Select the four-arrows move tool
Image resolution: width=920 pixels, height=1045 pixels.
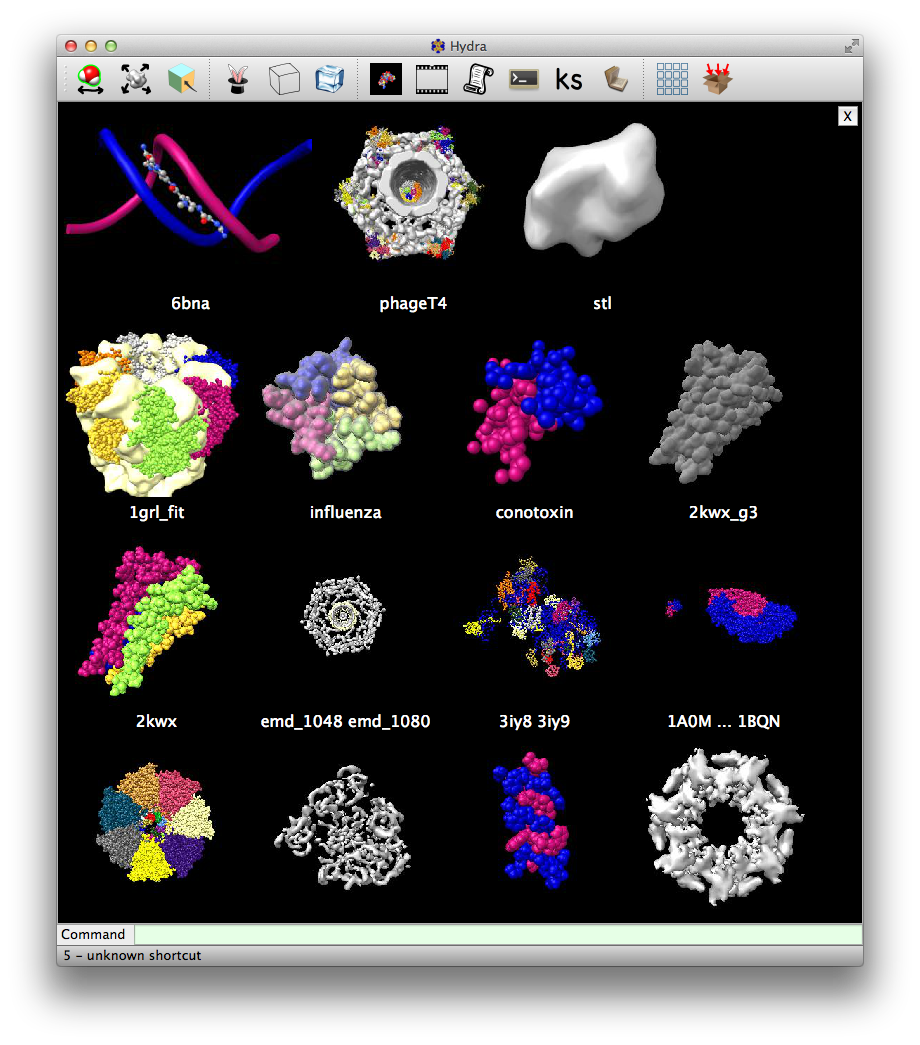pyautogui.click(x=136, y=79)
